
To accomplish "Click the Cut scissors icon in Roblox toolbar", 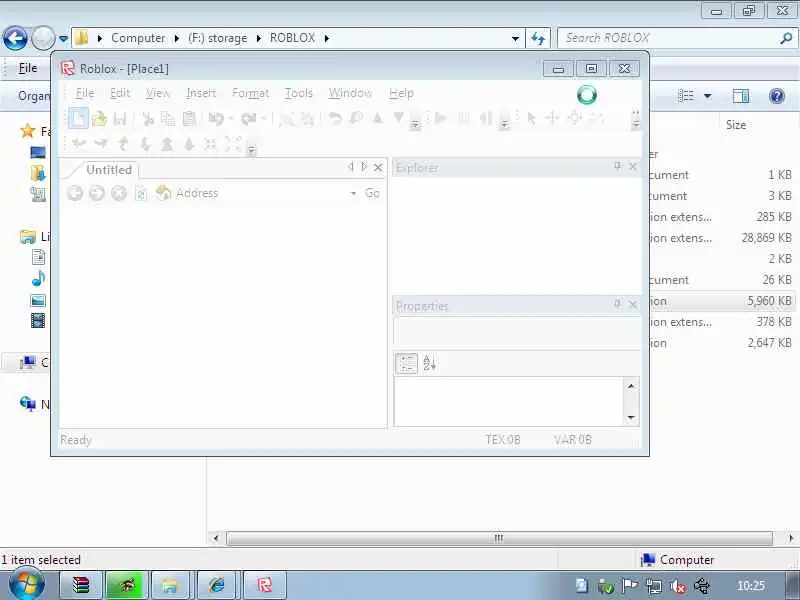I will pyautogui.click(x=148, y=119).
